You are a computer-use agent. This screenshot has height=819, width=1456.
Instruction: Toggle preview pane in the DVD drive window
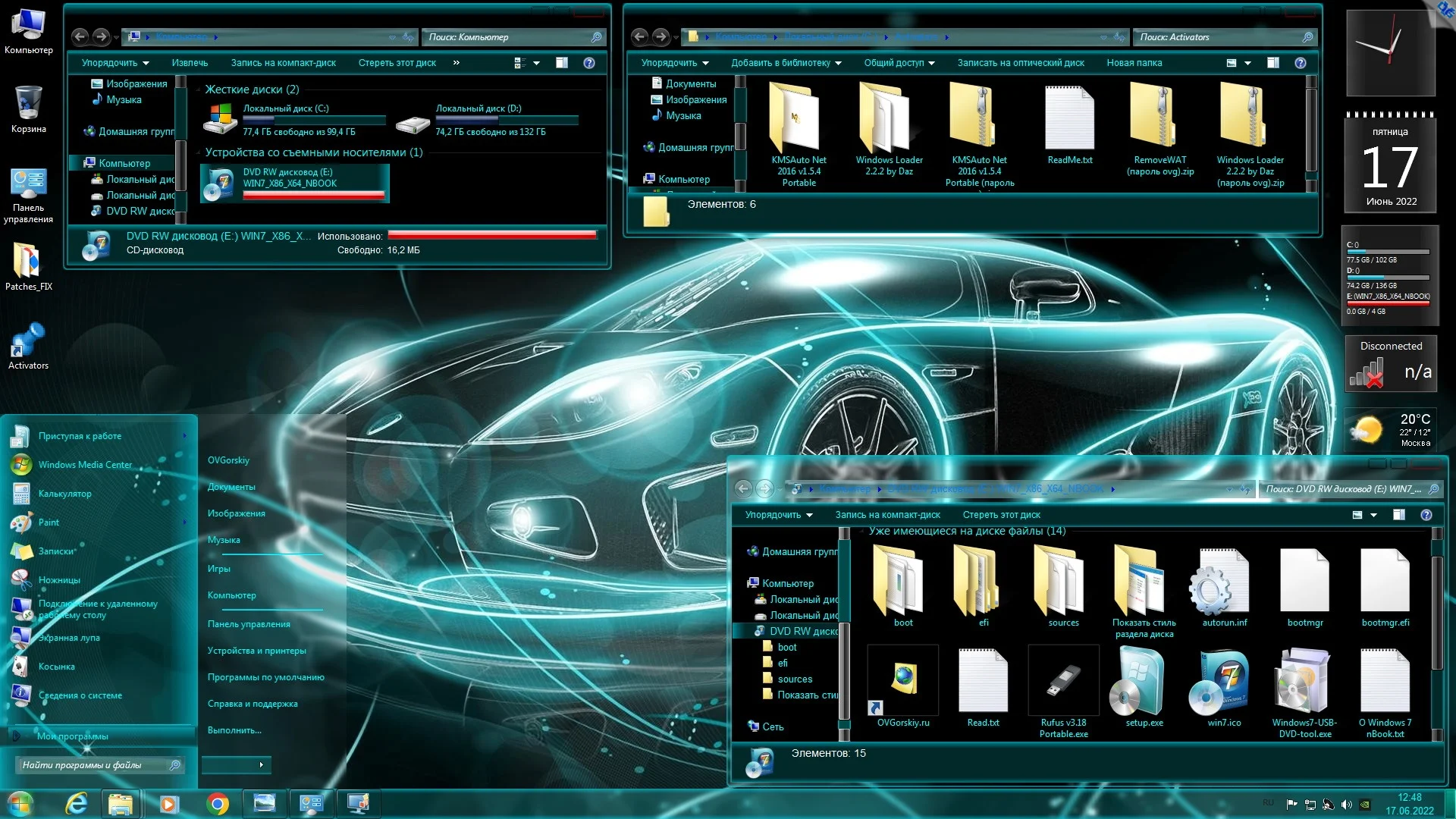click(1399, 515)
